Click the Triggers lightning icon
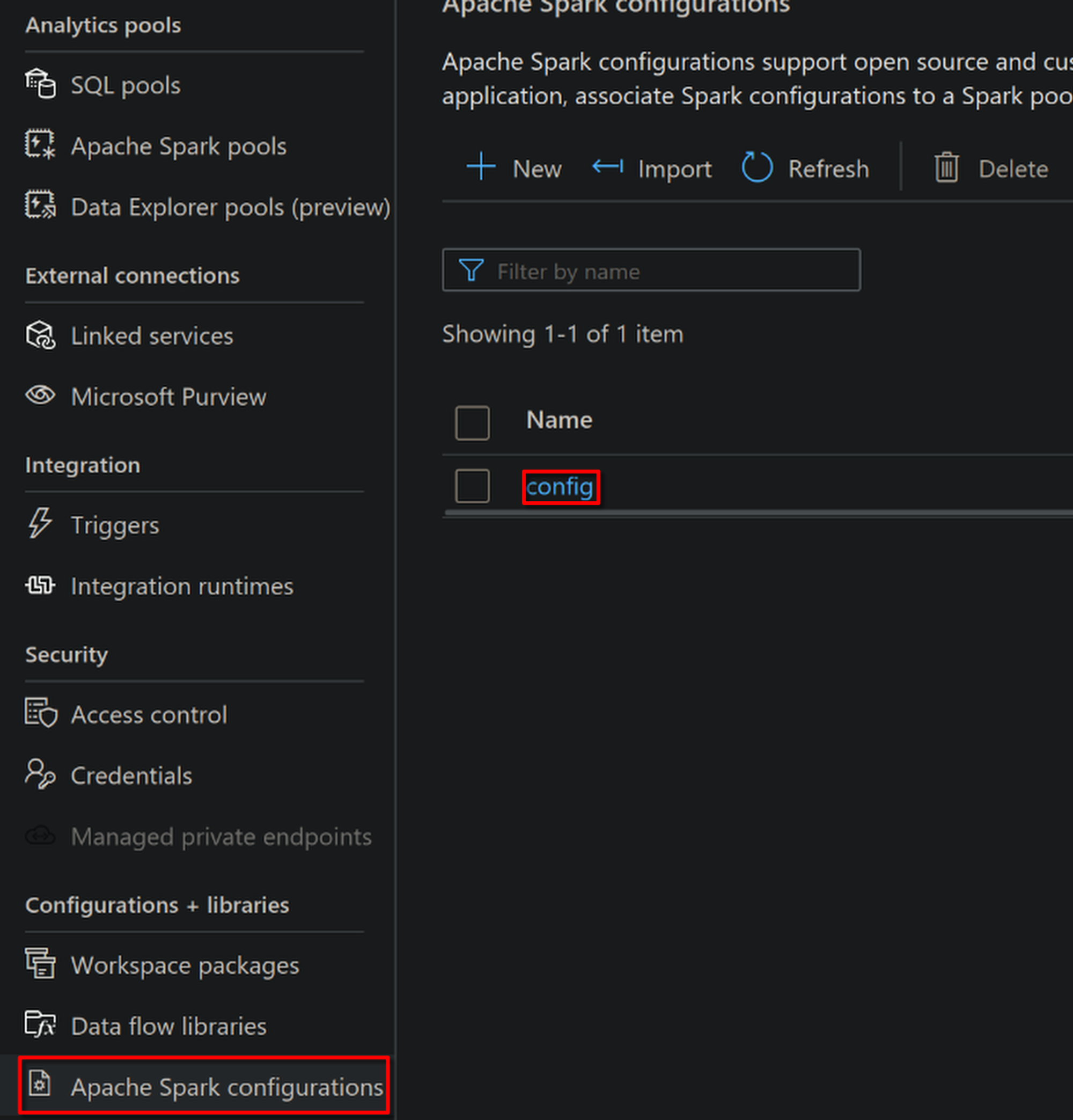Image resolution: width=1073 pixels, height=1120 pixels. pos(40,523)
